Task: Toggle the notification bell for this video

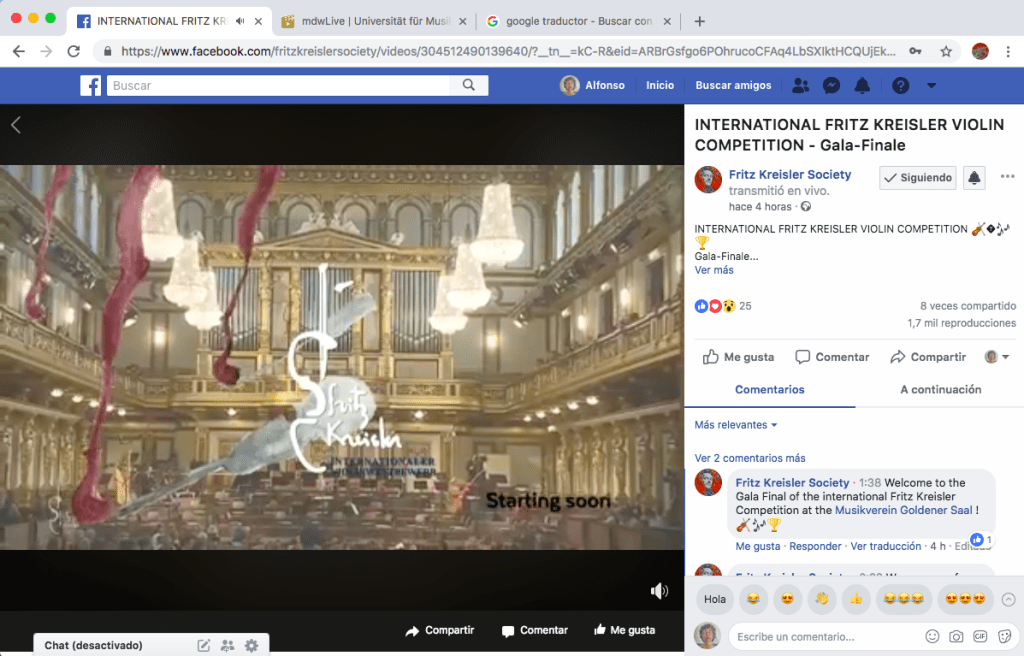Action: point(974,178)
